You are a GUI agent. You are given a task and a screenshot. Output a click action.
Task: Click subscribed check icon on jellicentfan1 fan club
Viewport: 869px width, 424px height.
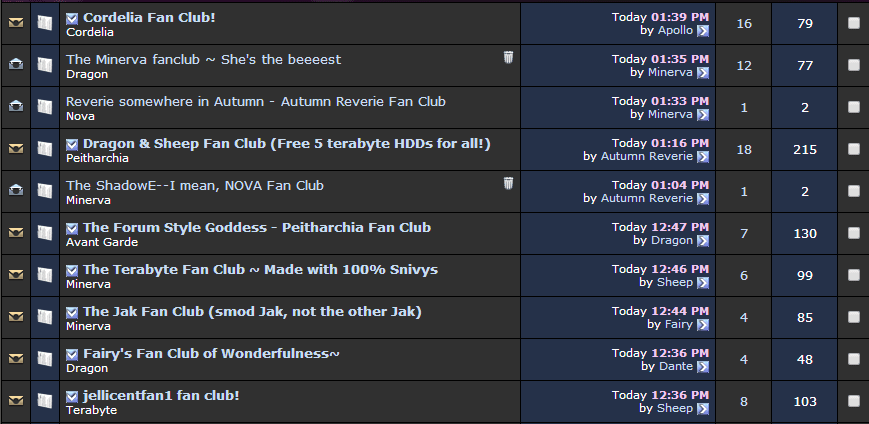coord(72,397)
